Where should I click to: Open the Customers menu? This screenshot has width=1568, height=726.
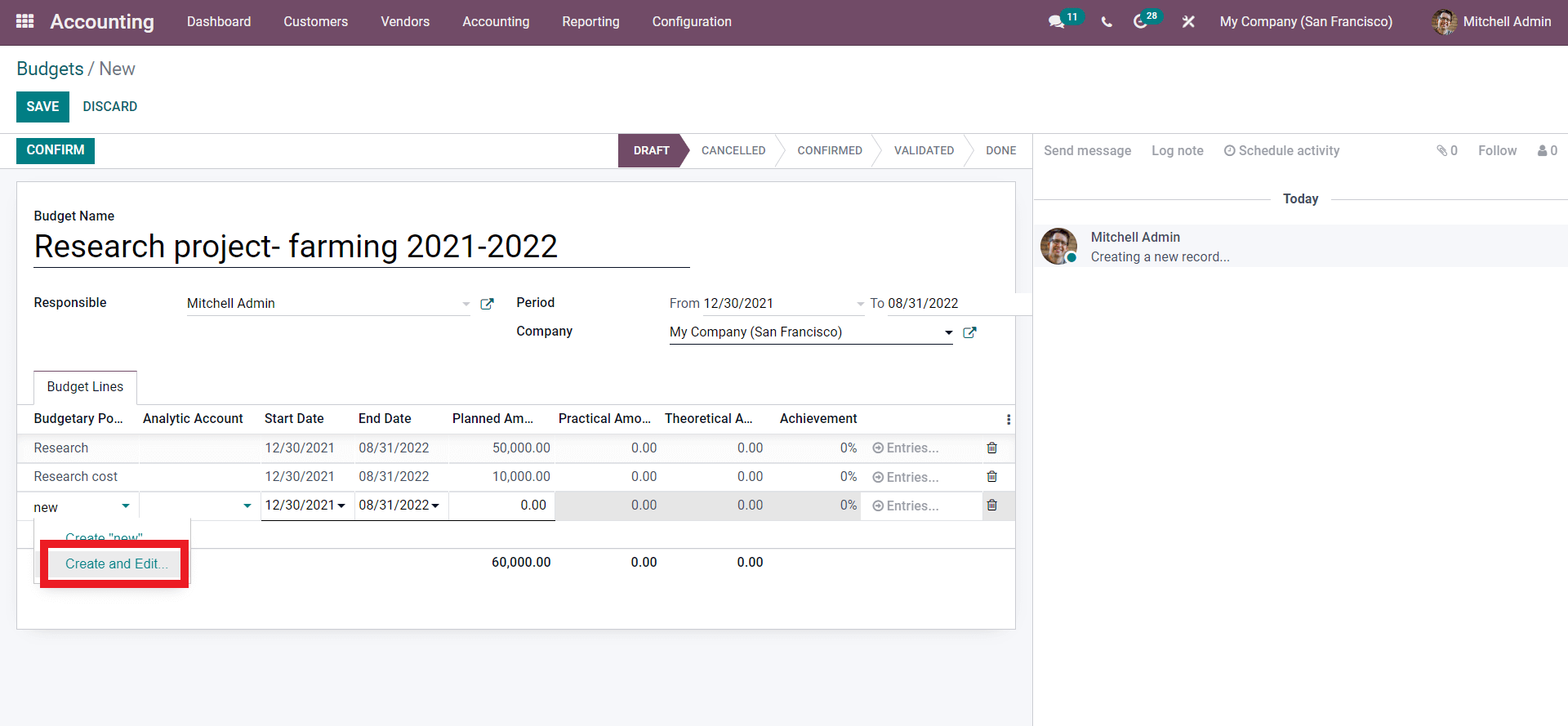[x=316, y=22]
